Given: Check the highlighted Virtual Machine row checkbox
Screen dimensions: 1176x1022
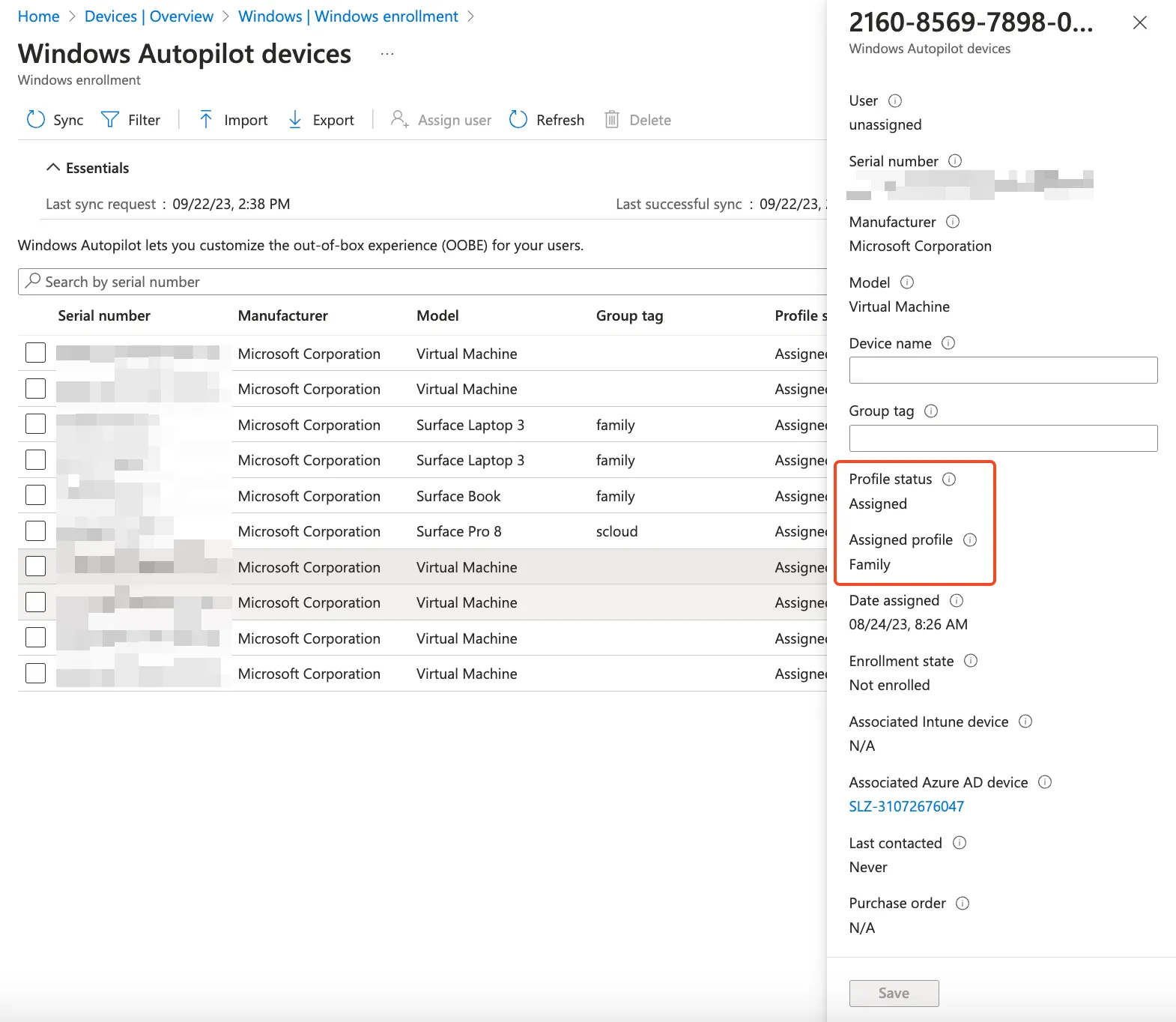Looking at the screenshot, I should [35, 566].
